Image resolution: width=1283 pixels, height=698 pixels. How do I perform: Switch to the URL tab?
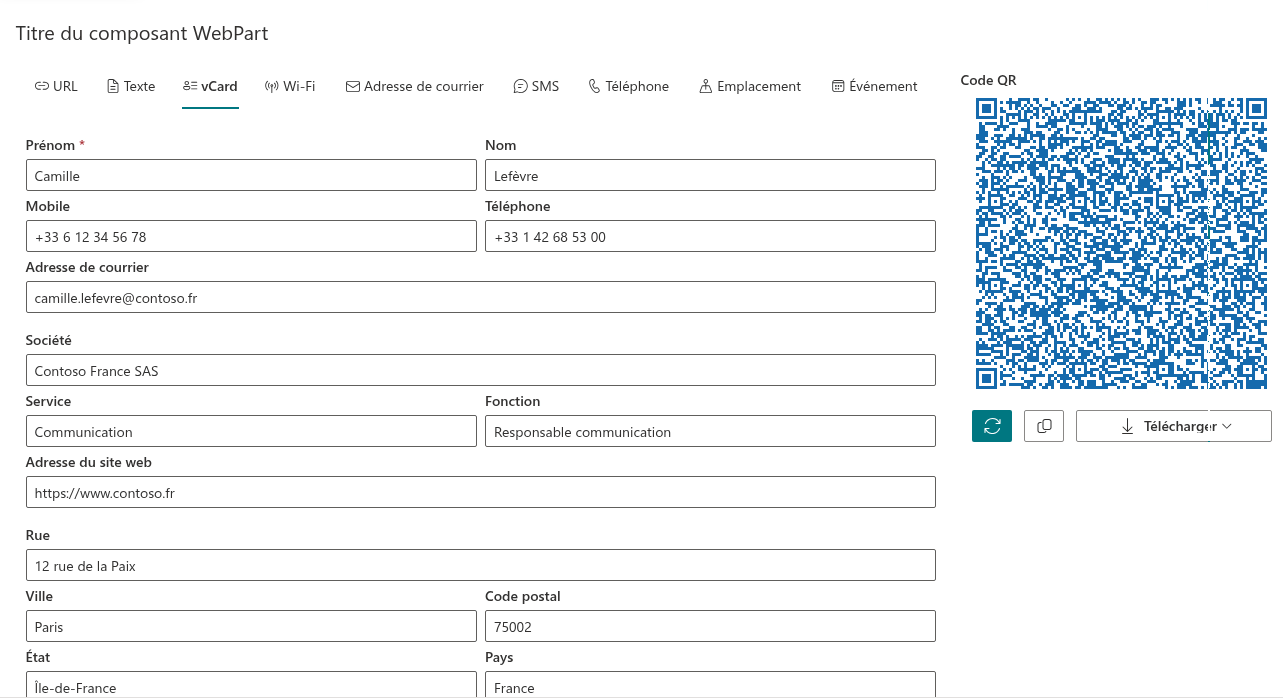click(x=56, y=86)
